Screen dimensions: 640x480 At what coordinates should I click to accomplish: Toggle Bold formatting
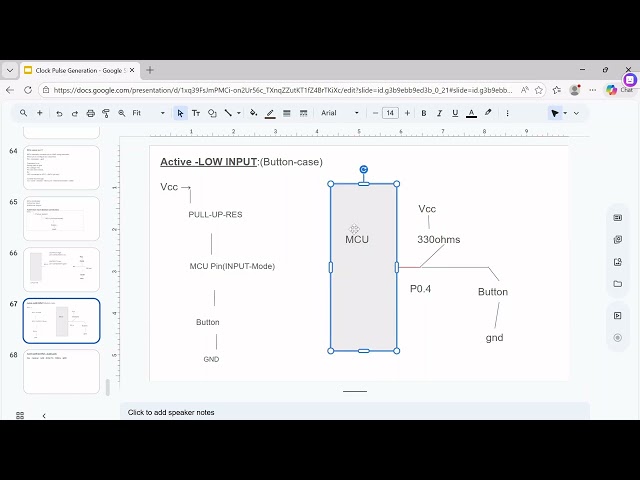pos(423,113)
